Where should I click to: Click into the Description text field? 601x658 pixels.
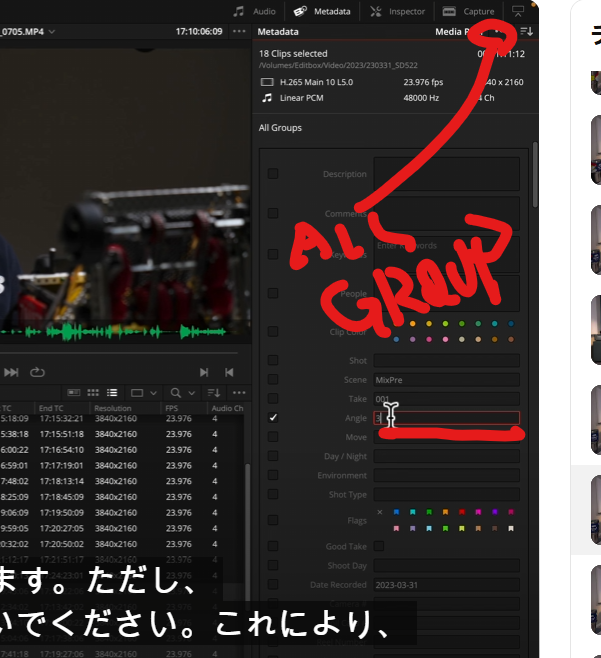pos(447,174)
